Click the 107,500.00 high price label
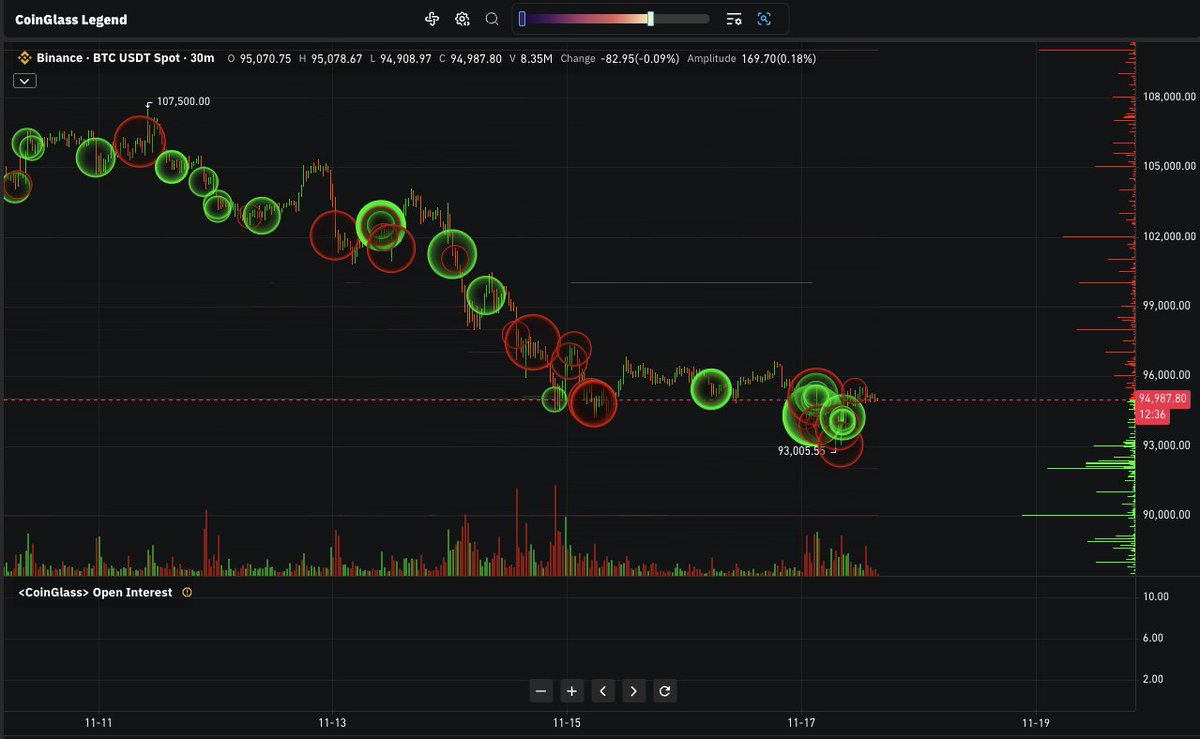 point(183,102)
